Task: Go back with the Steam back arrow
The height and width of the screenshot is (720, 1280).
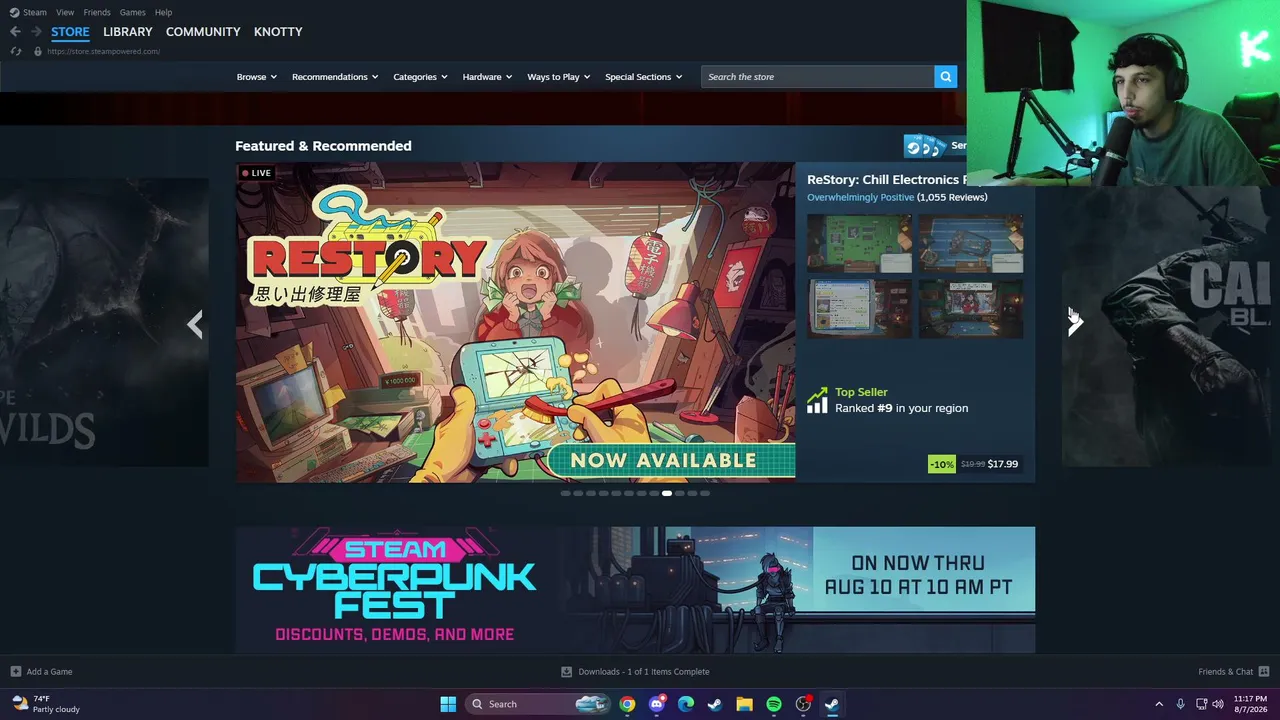Action: [x=15, y=32]
